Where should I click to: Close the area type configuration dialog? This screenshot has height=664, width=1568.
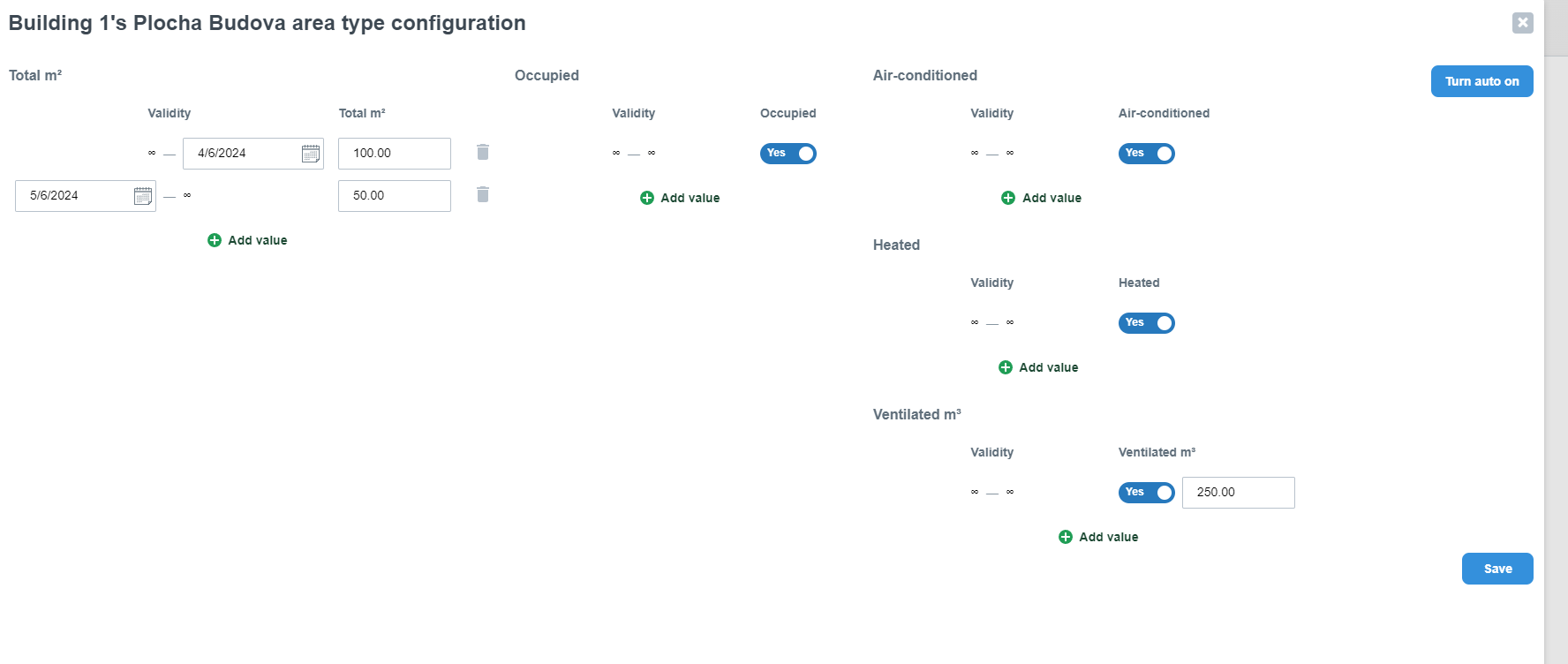(1522, 23)
